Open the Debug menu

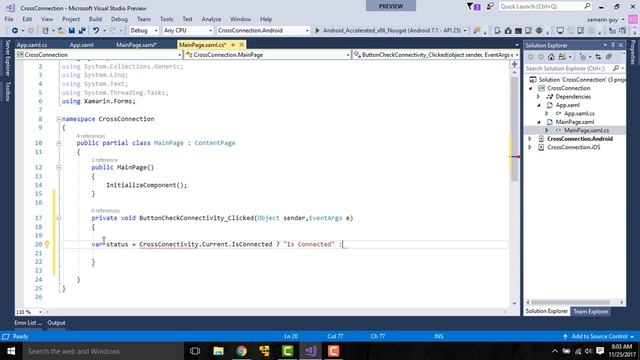click(x=119, y=19)
